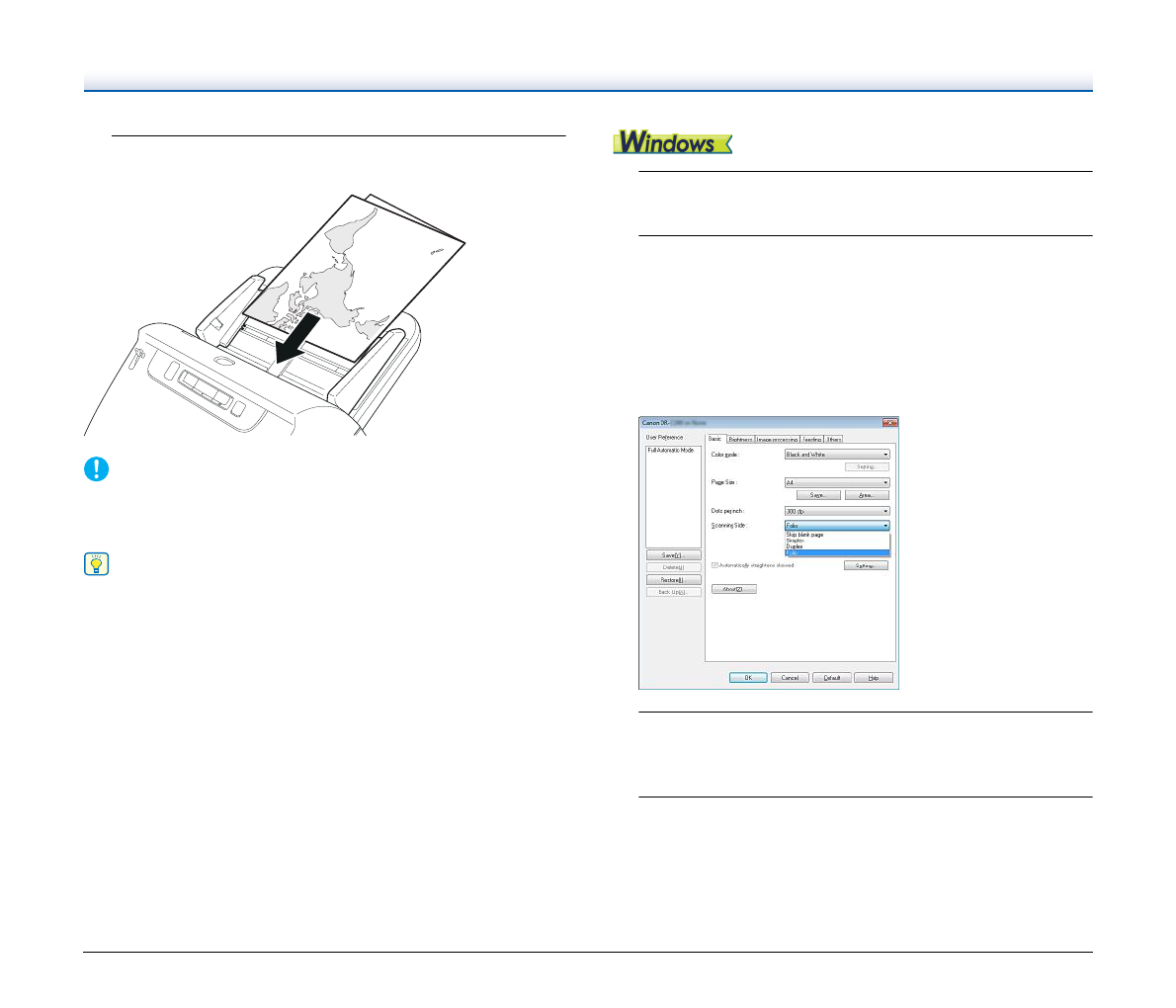Open the Color mode dropdown

[837, 455]
